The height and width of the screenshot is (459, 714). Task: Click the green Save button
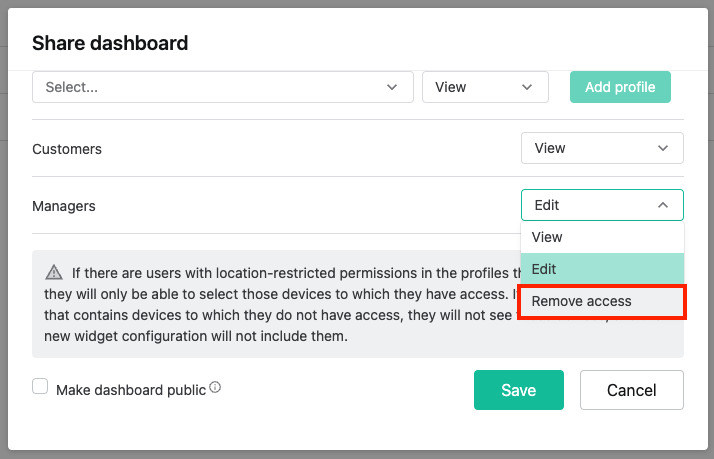(518, 390)
